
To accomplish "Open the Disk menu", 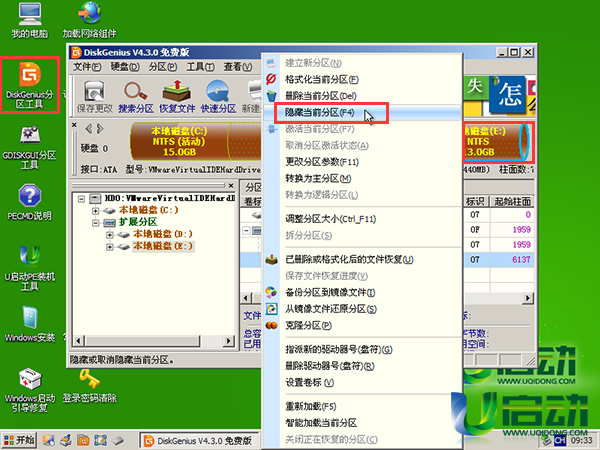I will pos(125,67).
